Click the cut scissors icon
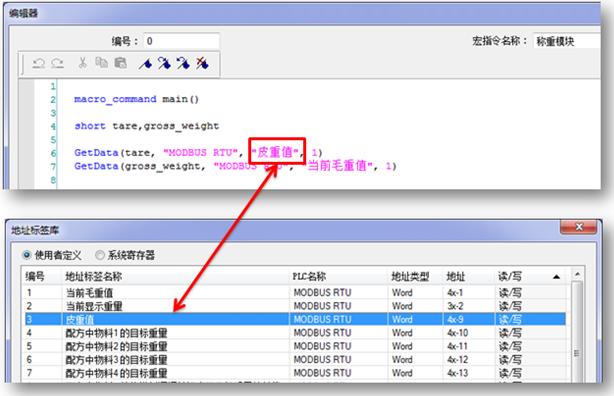 pyautogui.click(x=82, y=63)
